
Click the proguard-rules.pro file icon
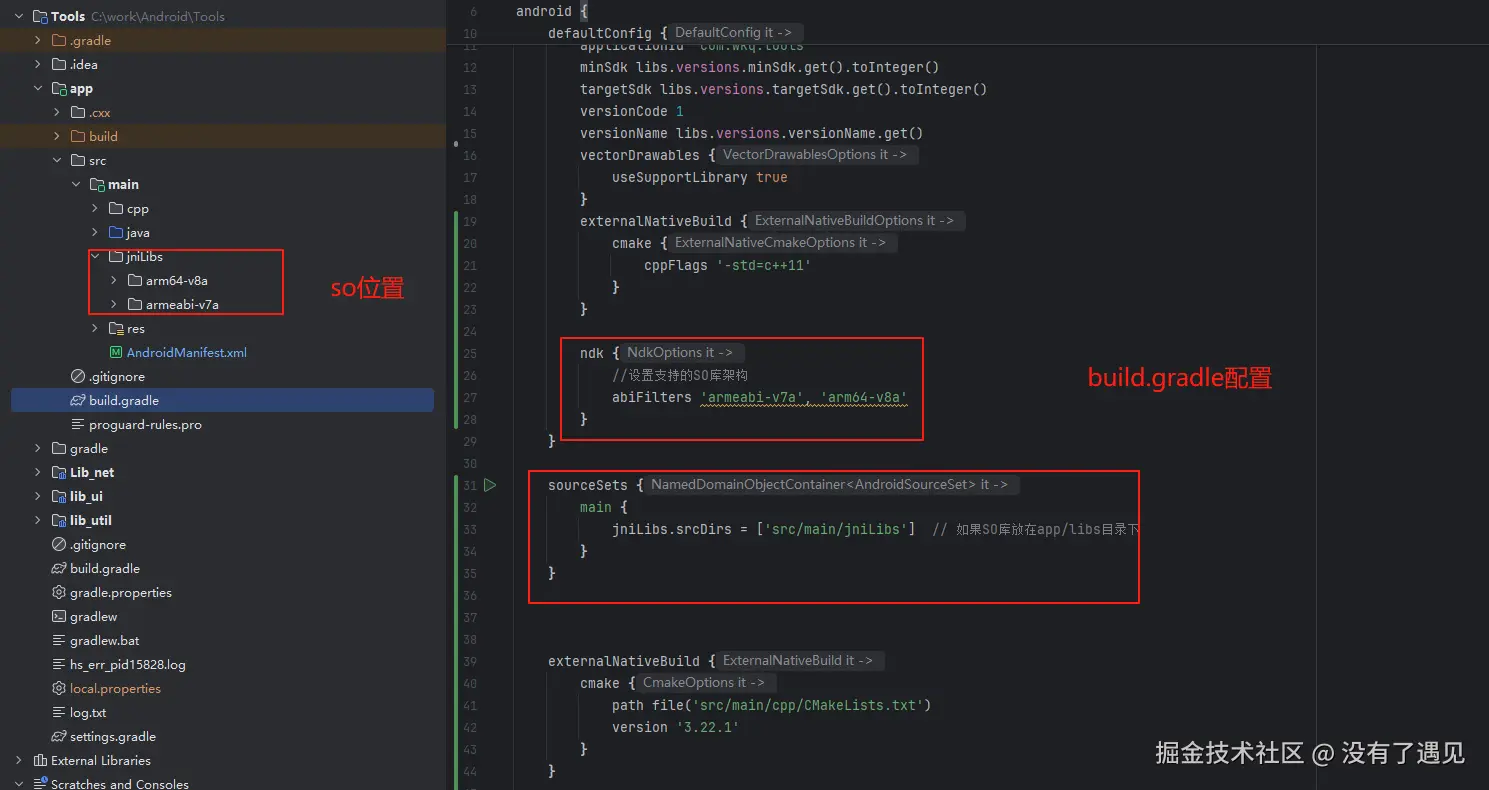coord(78,424)
